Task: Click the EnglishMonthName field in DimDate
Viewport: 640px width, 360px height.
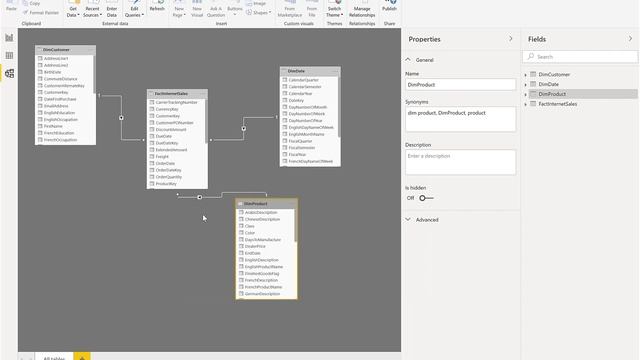Action: [306, 134]
